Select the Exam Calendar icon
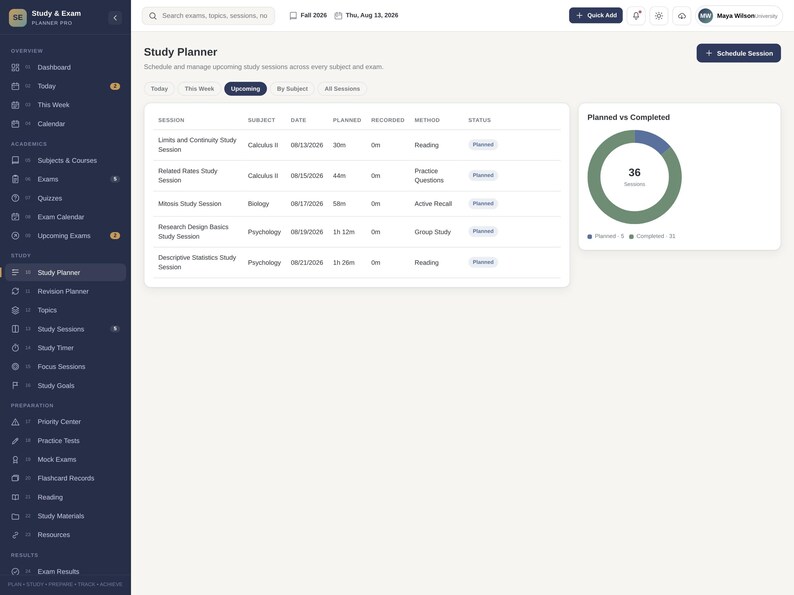The height and width of the screenshot is (595, 794). tap(15, 217)
